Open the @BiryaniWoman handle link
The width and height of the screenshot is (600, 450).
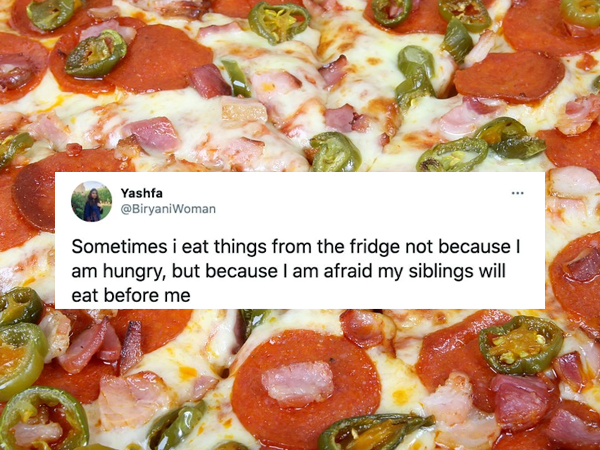[168, 209]
